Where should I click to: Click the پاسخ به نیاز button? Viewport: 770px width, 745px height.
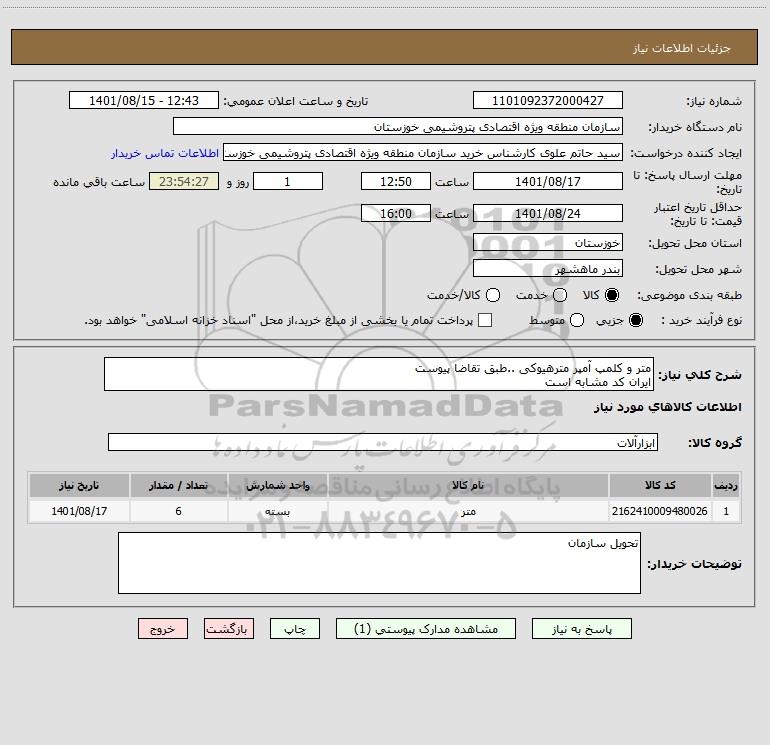[x=581, y=629]
